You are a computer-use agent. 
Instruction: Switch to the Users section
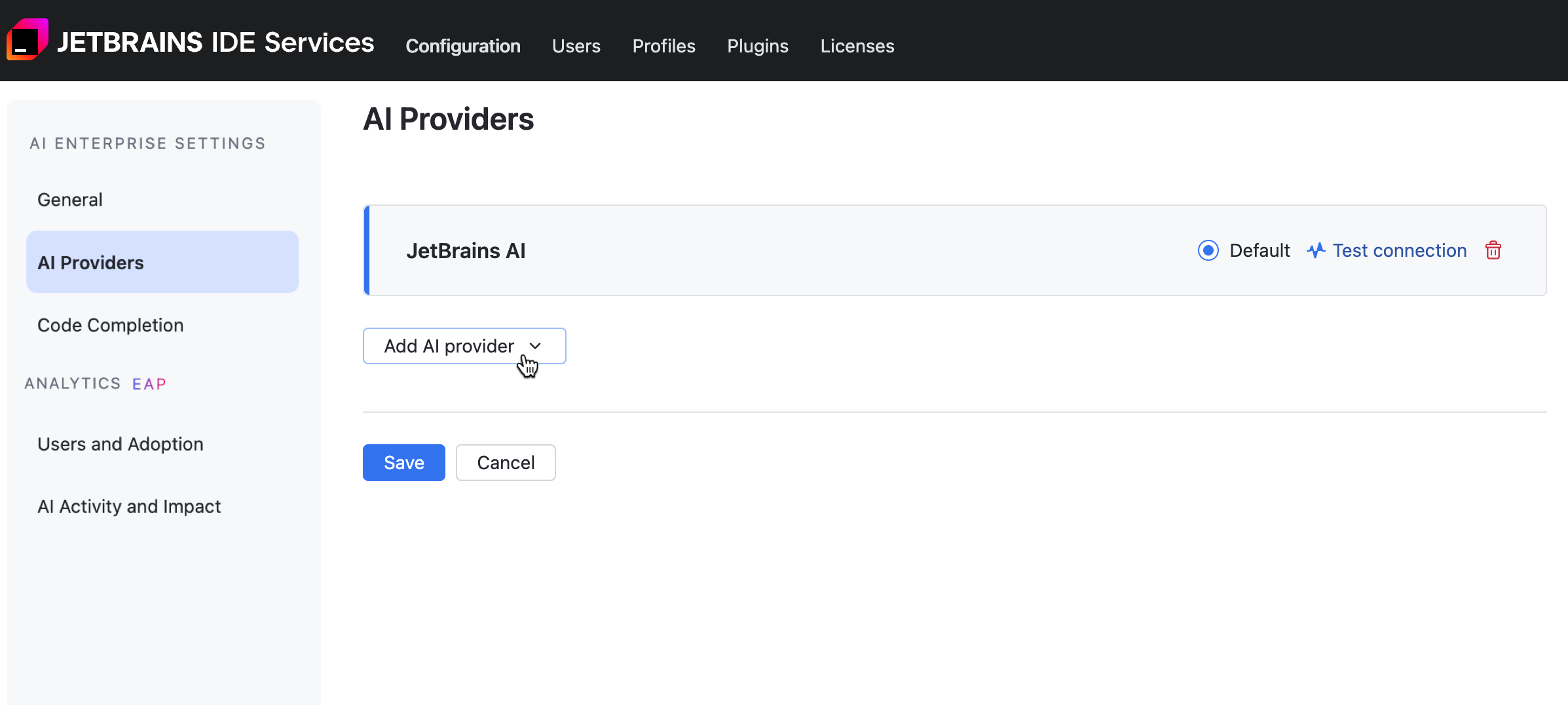pos(576,46)
